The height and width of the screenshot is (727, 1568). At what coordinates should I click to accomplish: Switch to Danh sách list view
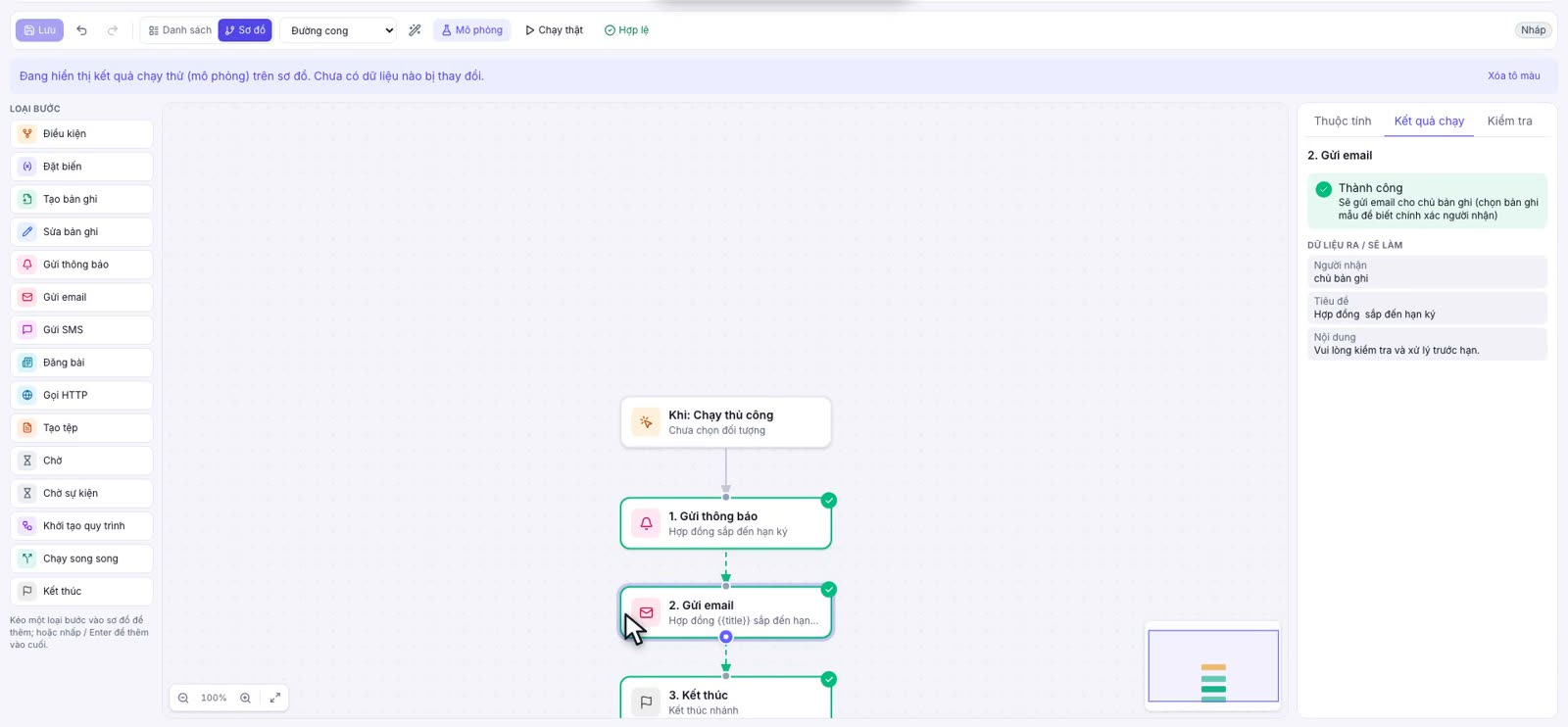[x=179, y=30]
